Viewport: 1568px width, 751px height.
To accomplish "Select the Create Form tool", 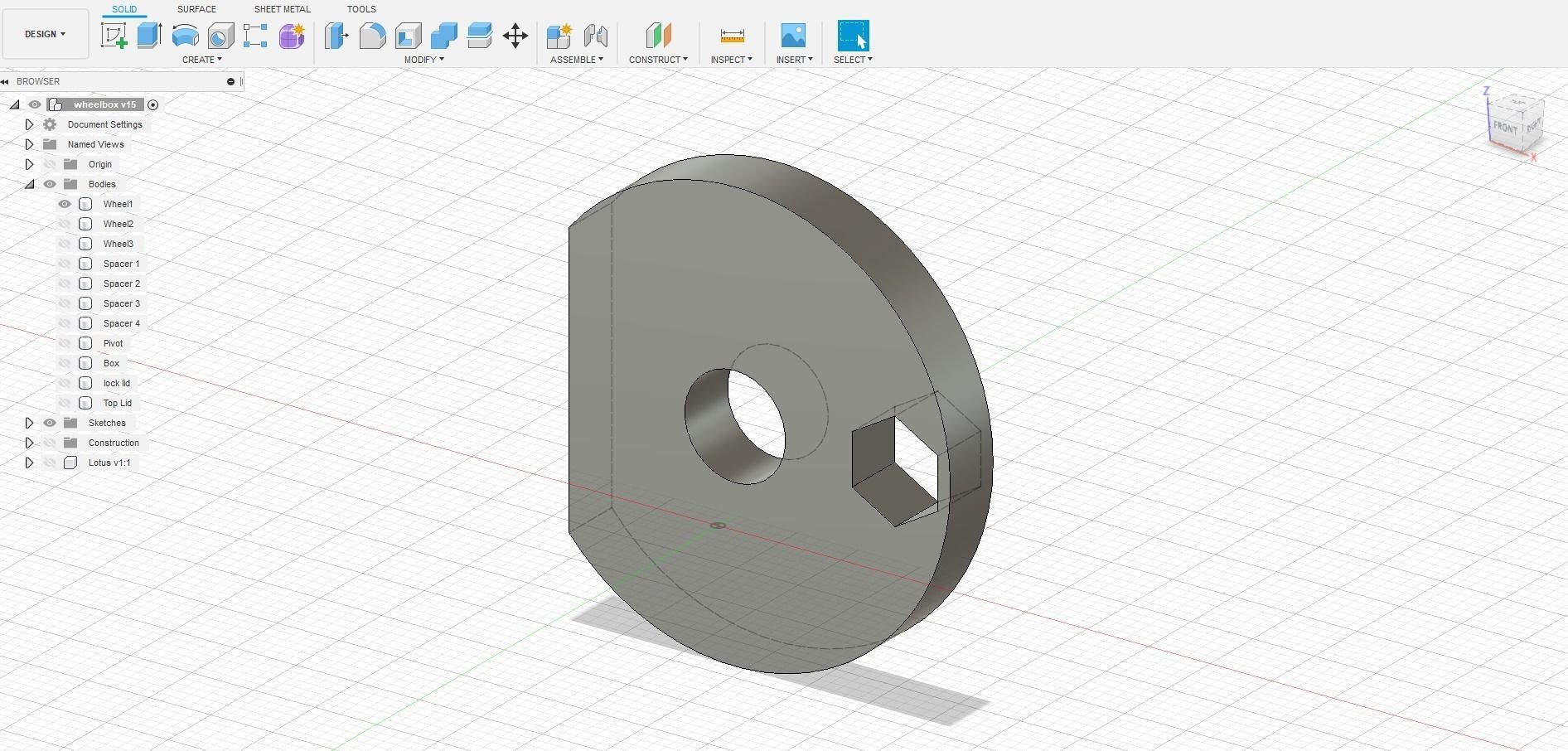I will coord(292,36).
